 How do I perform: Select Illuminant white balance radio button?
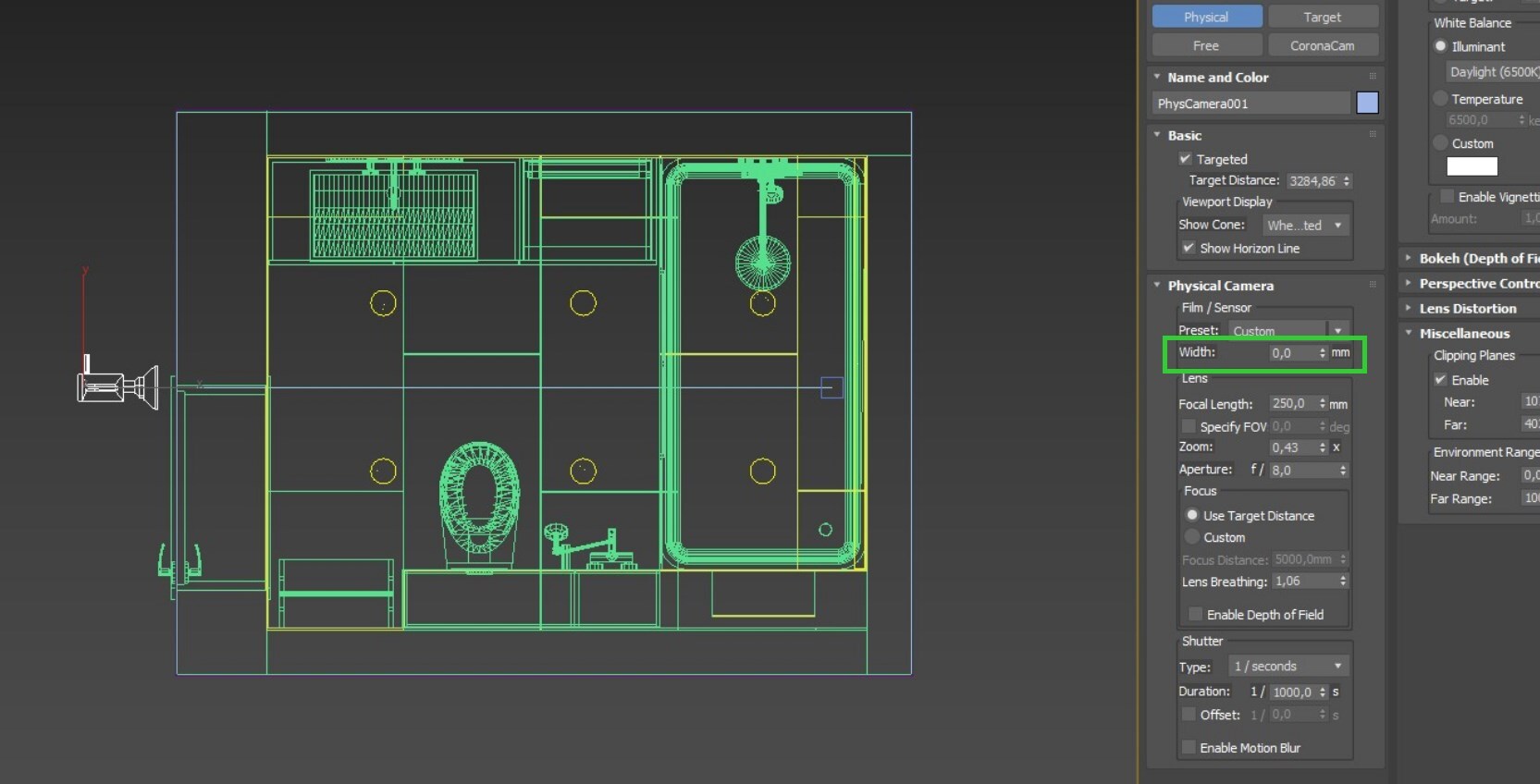coord(1440,46)
